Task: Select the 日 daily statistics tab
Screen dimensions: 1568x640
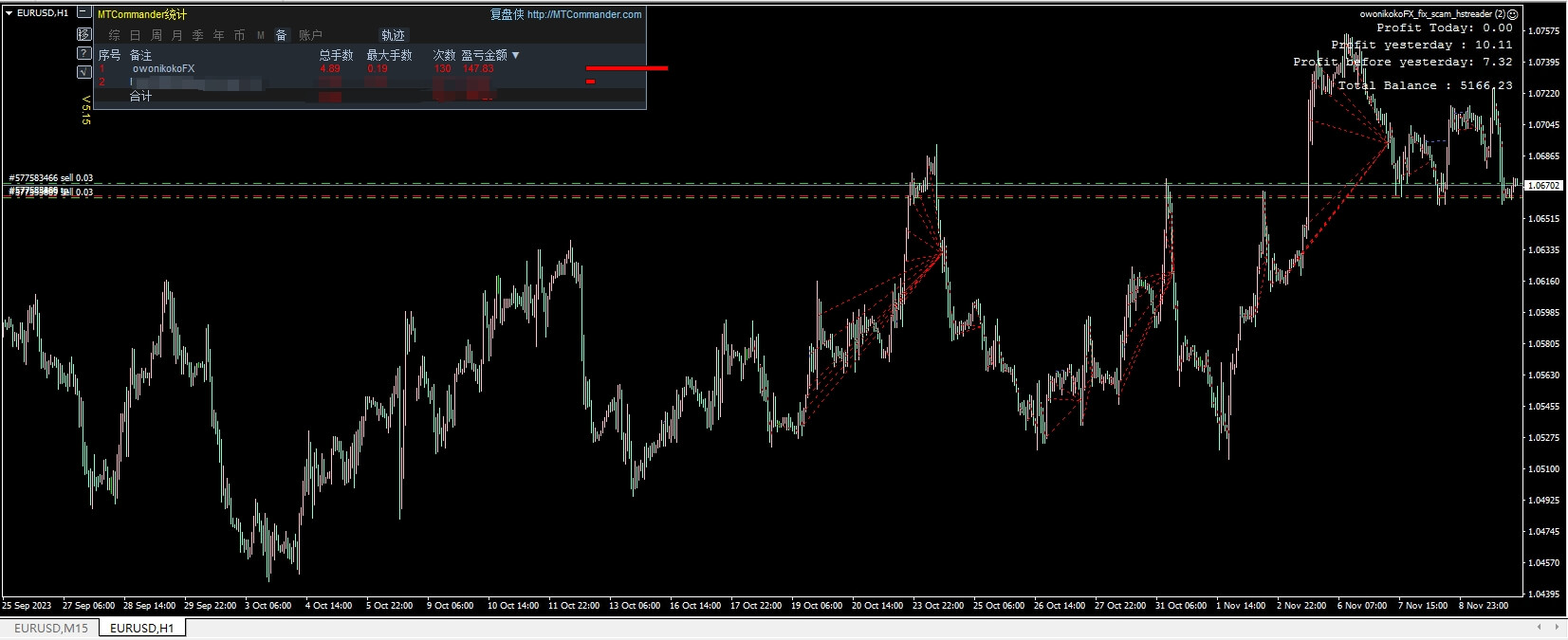Action: coord(136,35)
